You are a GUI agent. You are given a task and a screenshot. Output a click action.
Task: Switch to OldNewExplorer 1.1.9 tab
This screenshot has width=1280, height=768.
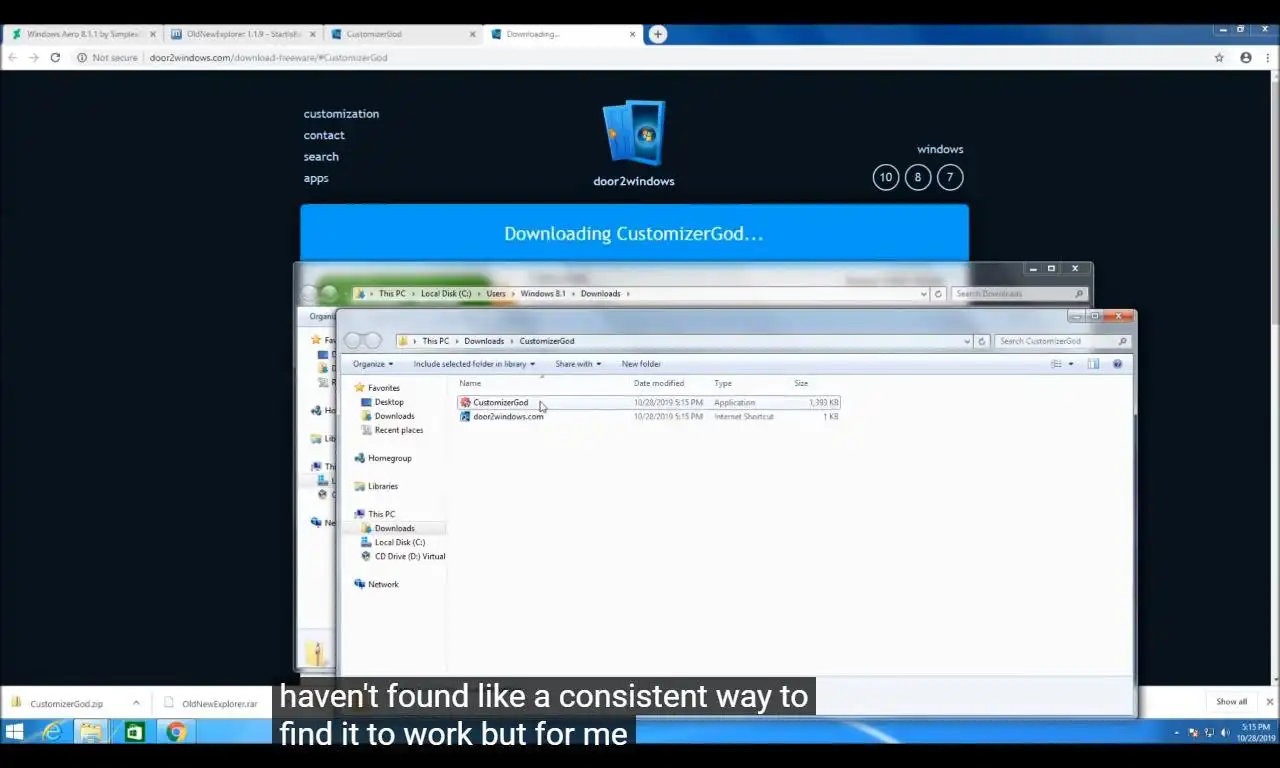pyautogui.click(x=242, y=34)
